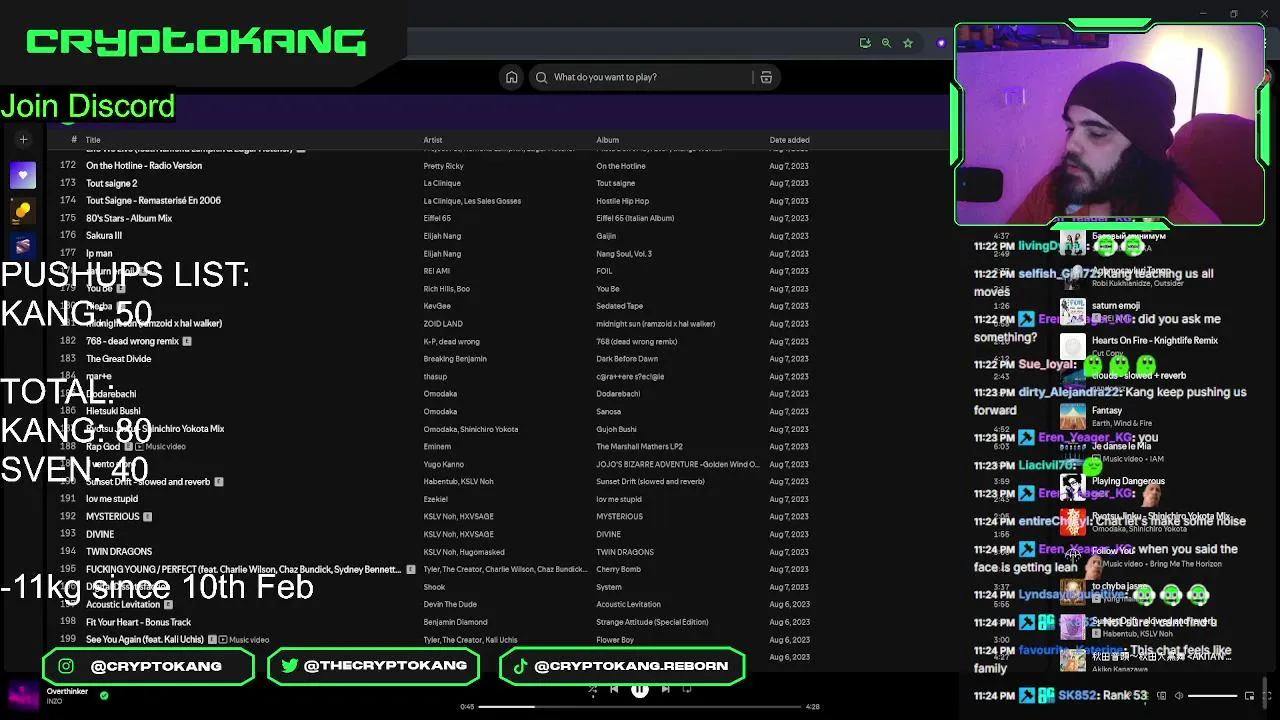Go to Spotify Home icon
The image size is (1280, 720).
(x=512, y=77)
